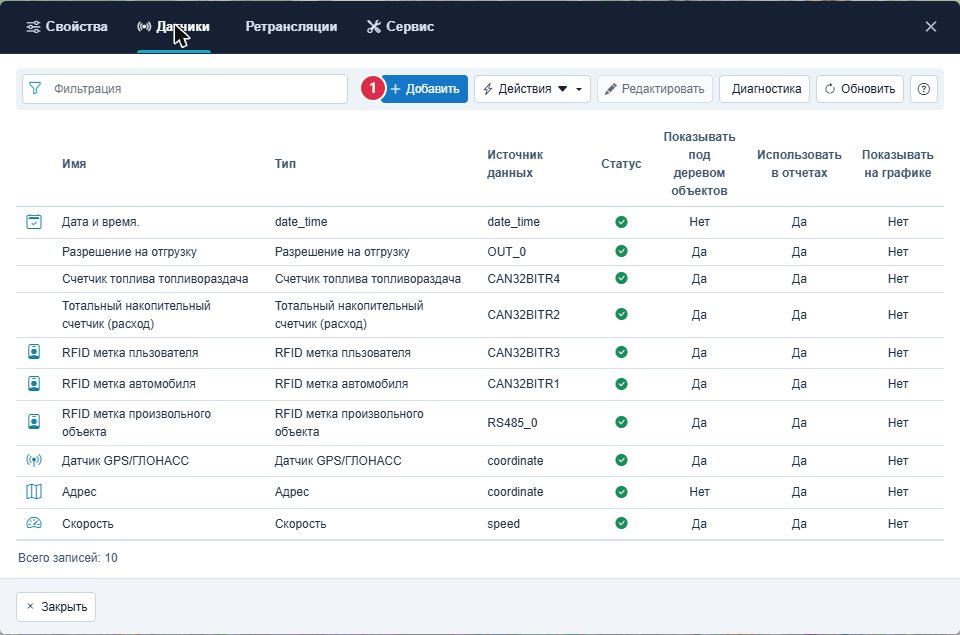
Task: Click the Редактировать button
Action: click(x=654, y=89)
